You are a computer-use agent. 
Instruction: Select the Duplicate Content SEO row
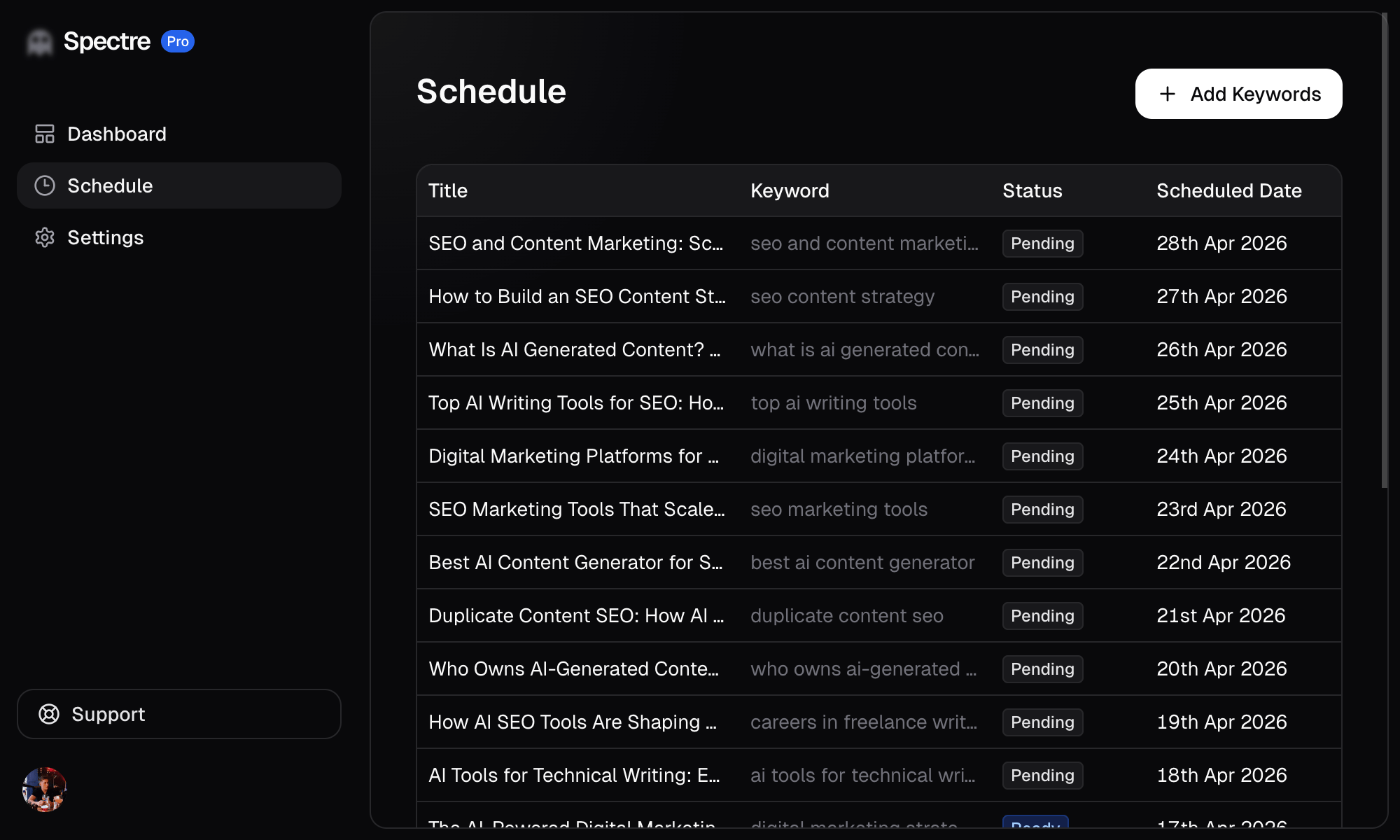pyautogui.click(x=576, y=615)
